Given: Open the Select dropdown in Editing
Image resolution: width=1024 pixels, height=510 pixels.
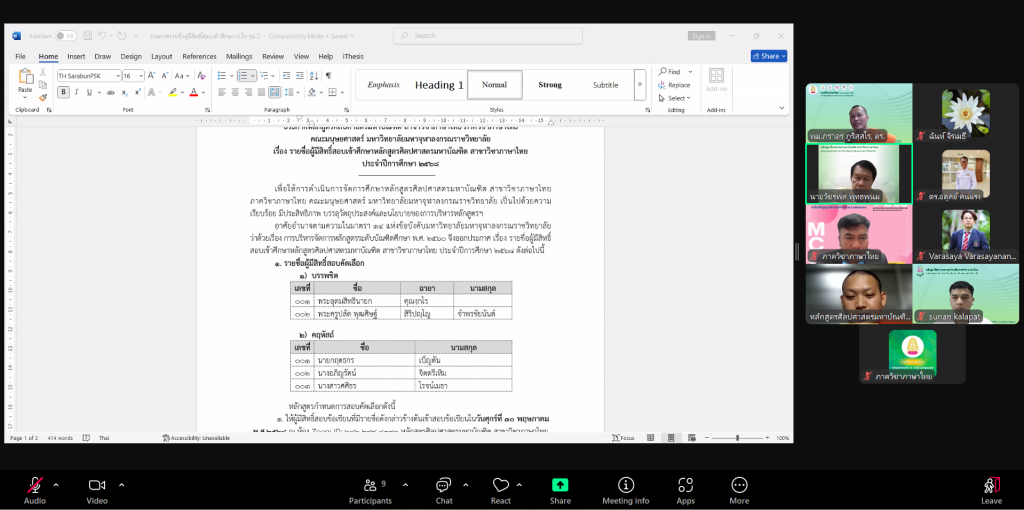Looking at the screenshot, I should pyautogui.click(x=675, y=98).
